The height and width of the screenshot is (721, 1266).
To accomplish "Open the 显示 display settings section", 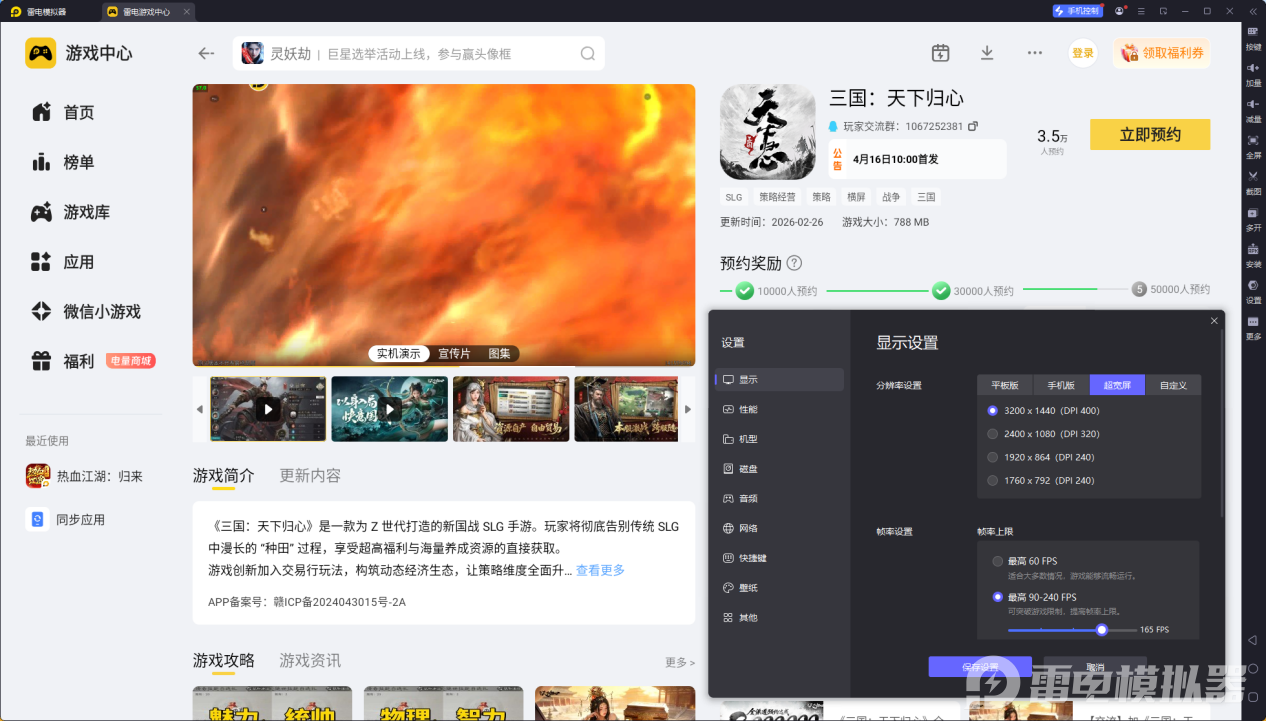I will (780, 380).
